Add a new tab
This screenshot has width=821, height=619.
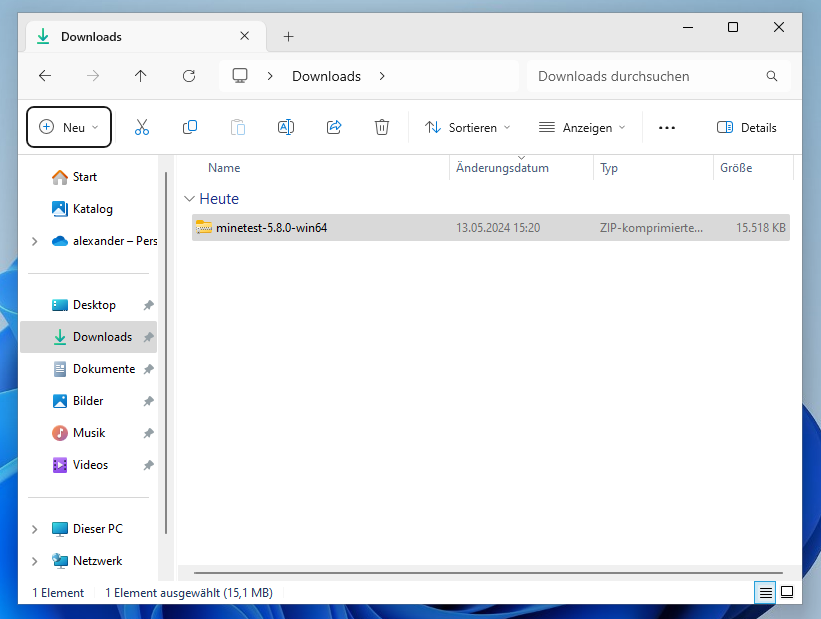coord(289,36)
